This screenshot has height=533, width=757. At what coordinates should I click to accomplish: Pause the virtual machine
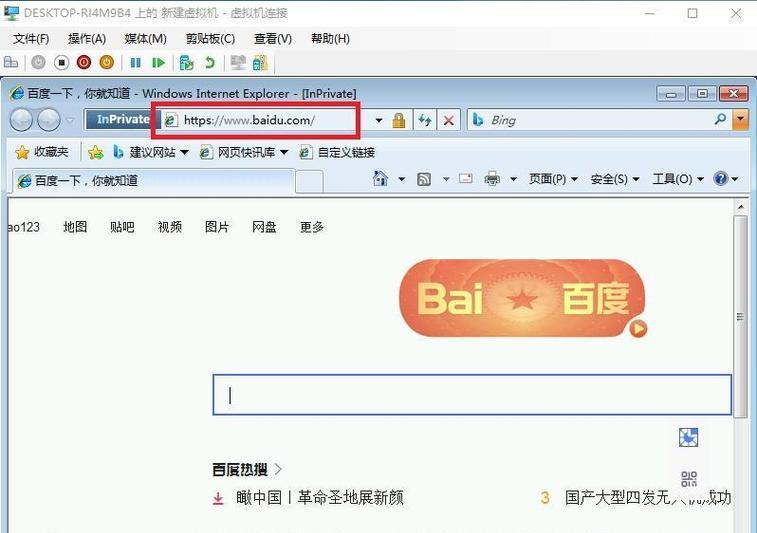coord(136,63)
